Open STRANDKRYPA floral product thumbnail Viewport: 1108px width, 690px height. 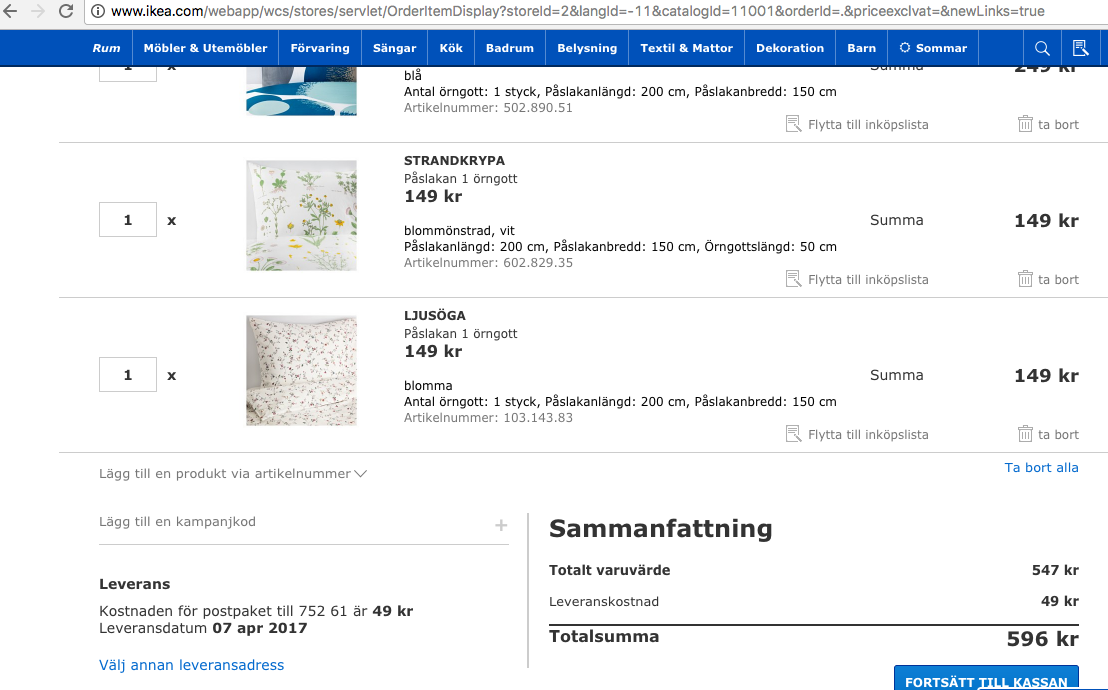click(302, 216)
